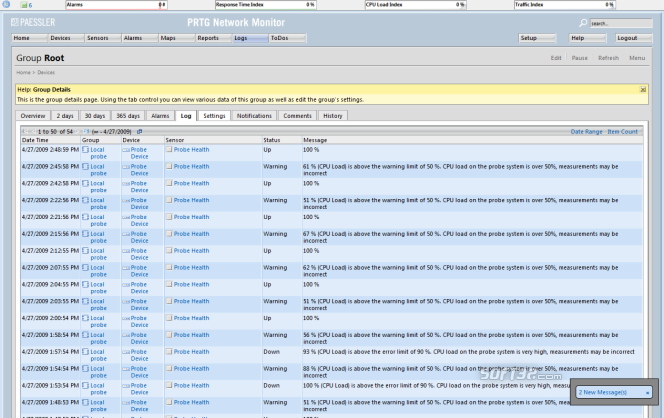
Task: Jump to last log page icon
Action: tap(86, 131)
